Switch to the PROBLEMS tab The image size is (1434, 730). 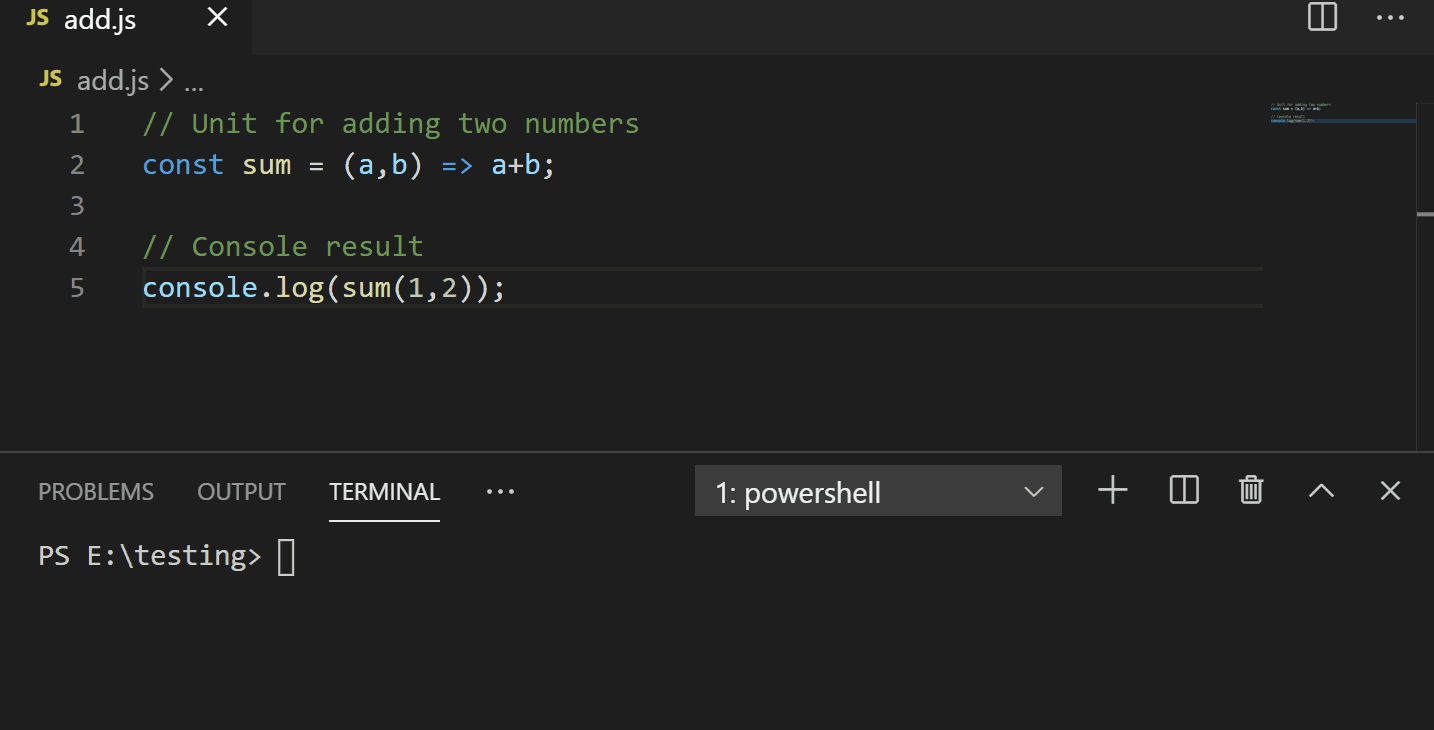96,491
